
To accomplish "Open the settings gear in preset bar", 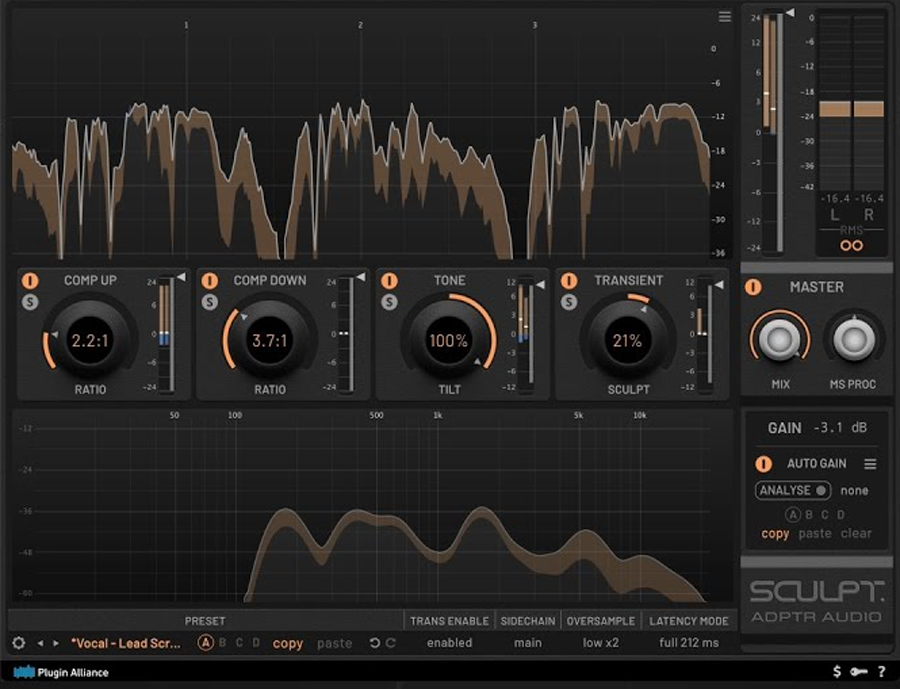I will point(18,642).
